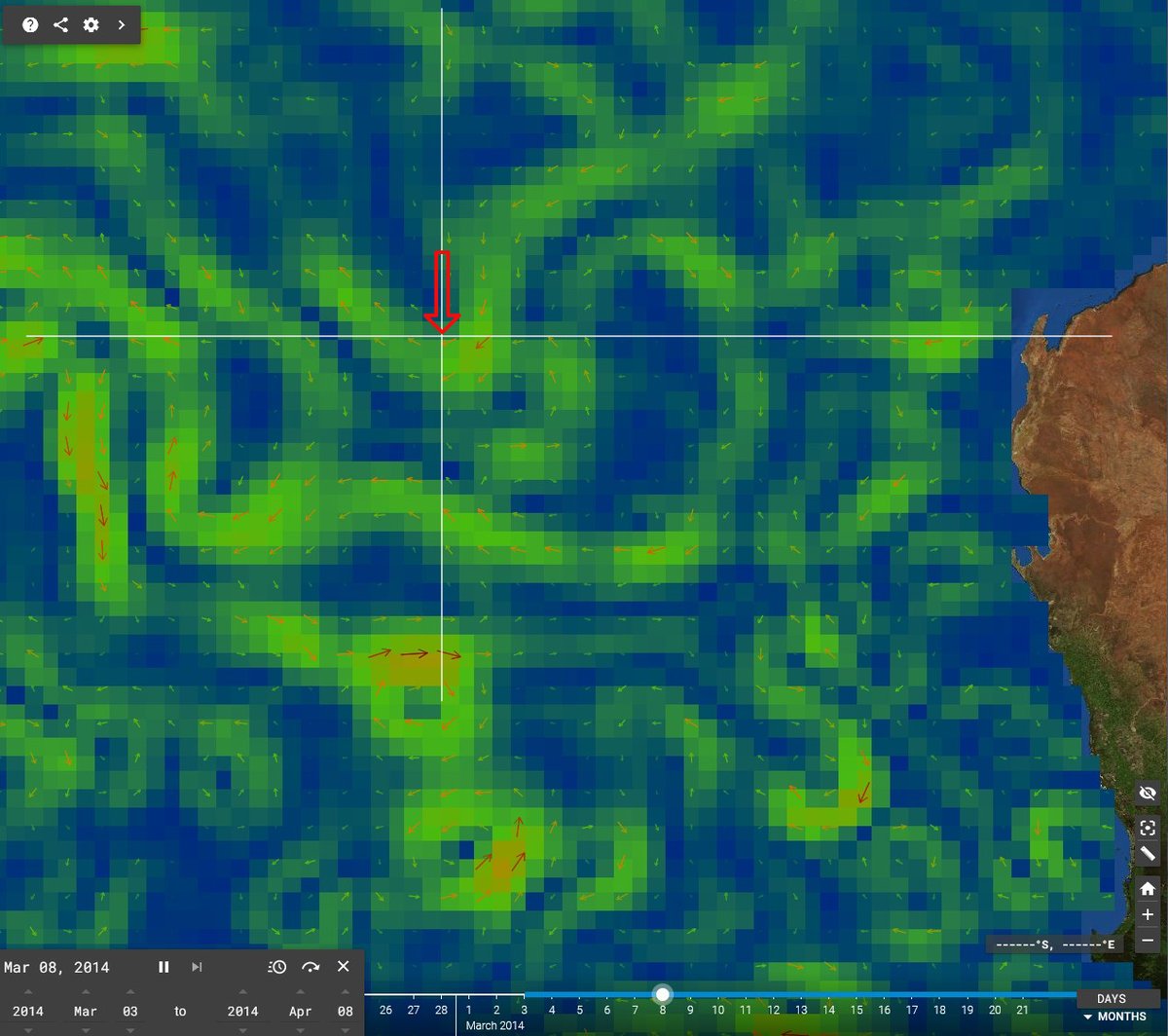
Task: Zoom in with the plus button
Action: click(1148, 914)
